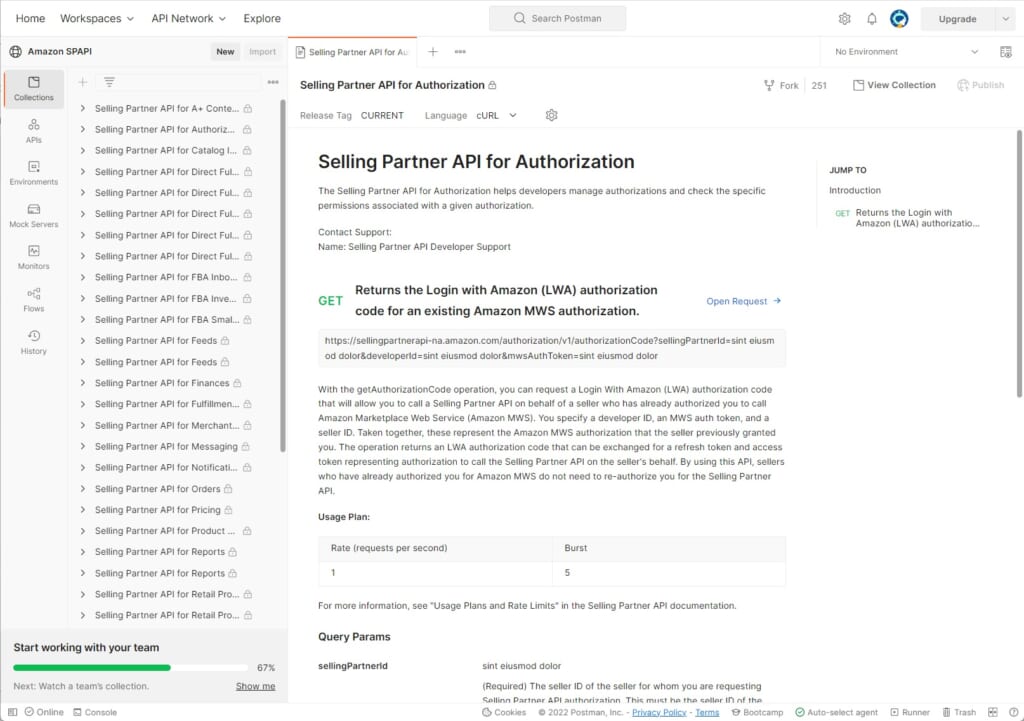The width and height of the screenshot is (1024, 721).
Task: Toggle sidebar icon in bottom-left status bar
Action: [12, 712]
